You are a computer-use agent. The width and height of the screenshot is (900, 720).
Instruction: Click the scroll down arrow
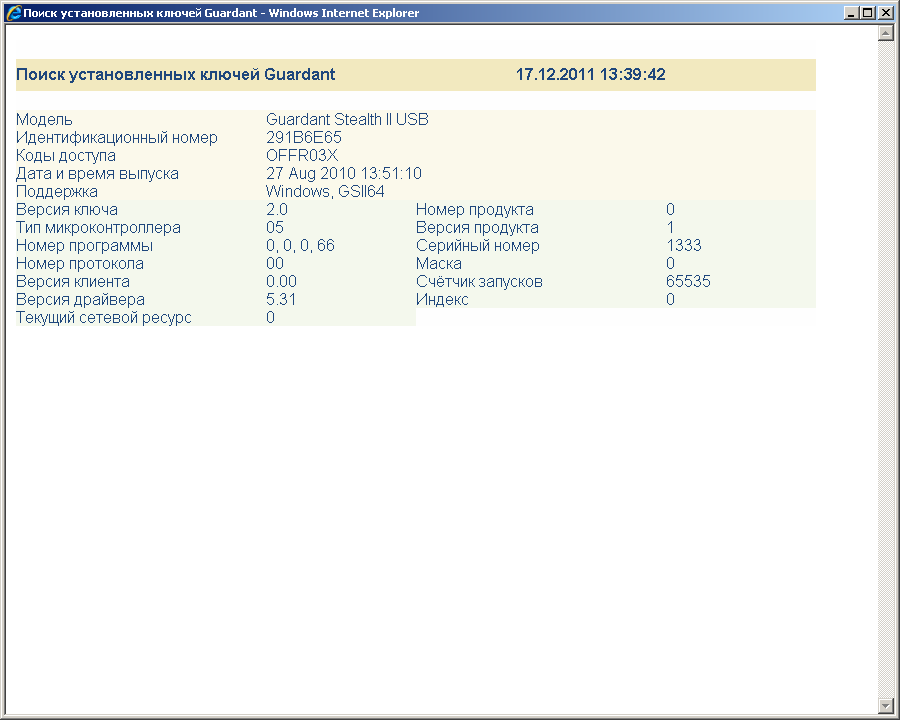[x=885, y=706]
